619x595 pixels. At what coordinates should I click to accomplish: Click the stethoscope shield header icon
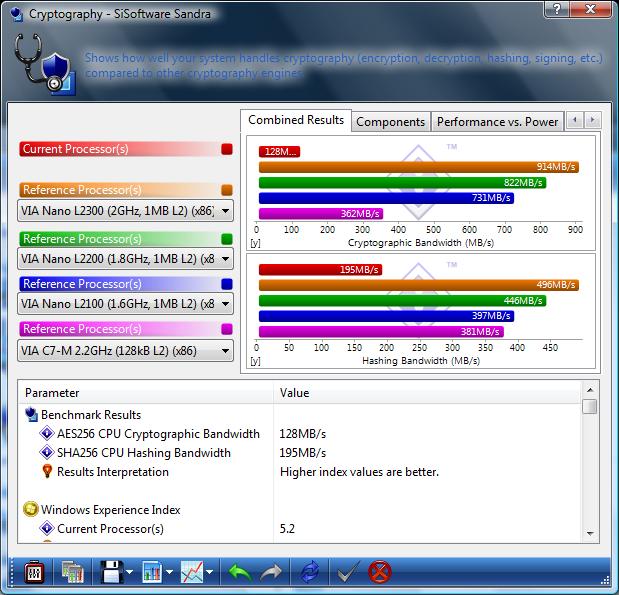click(x=45, y=65)
